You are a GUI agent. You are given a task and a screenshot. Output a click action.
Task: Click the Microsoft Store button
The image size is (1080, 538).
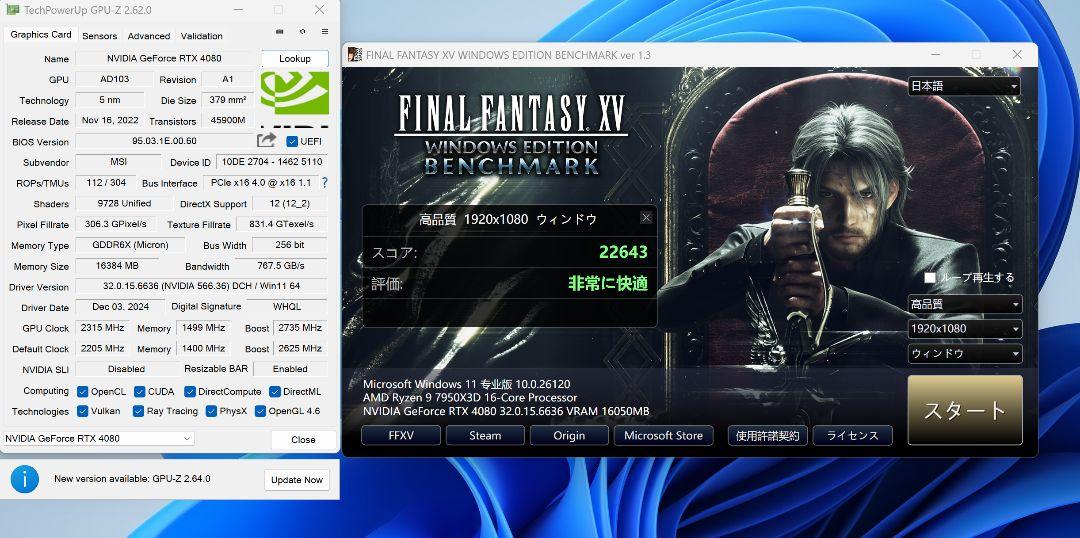coord(663,435)
